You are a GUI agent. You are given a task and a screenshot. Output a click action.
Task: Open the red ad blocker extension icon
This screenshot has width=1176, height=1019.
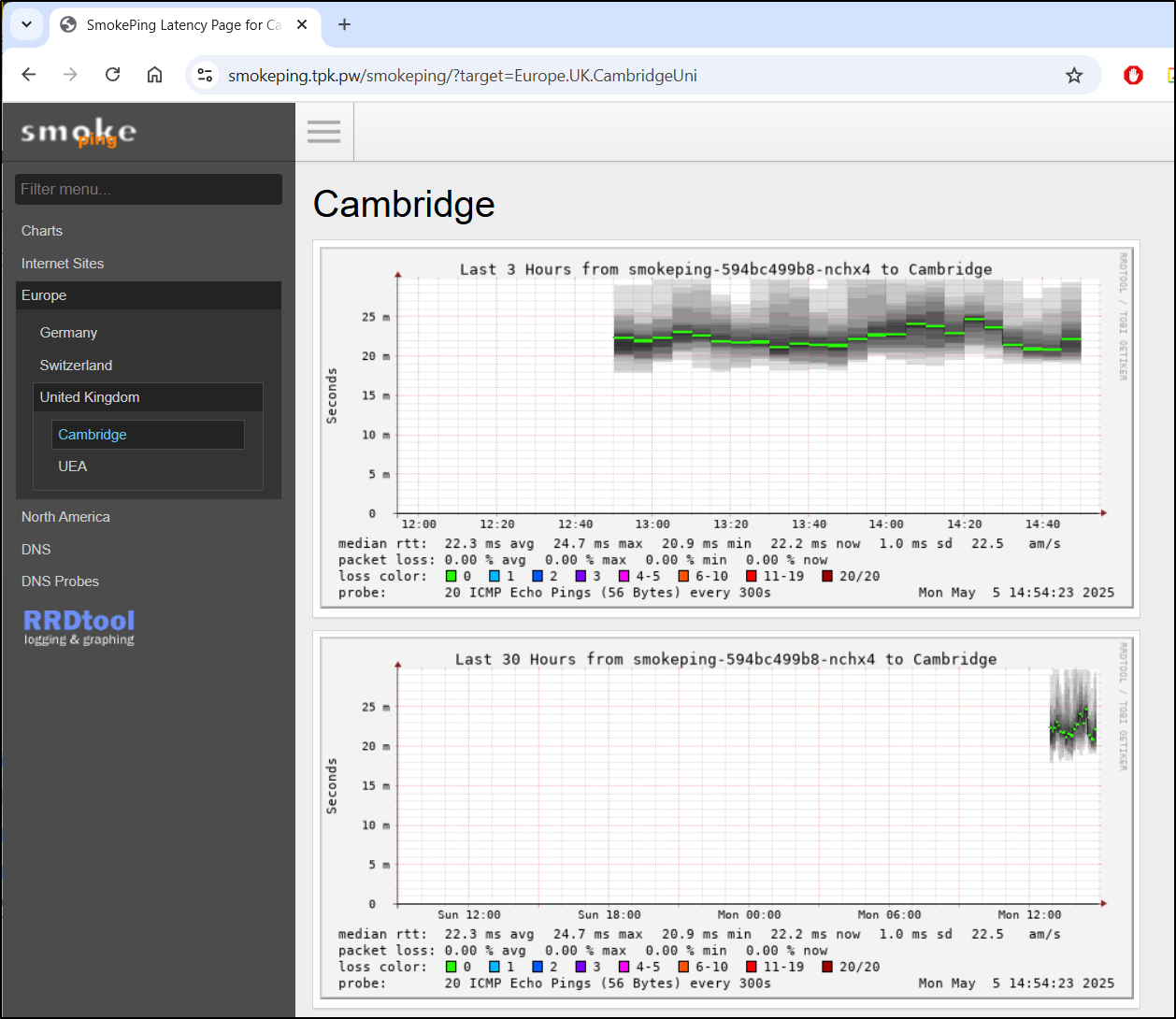(x=1133, y=75)
